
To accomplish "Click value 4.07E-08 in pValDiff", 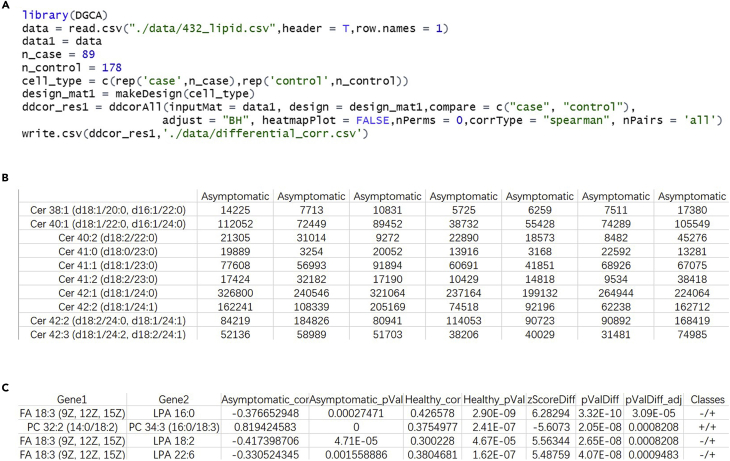I will tap(600, 454).
